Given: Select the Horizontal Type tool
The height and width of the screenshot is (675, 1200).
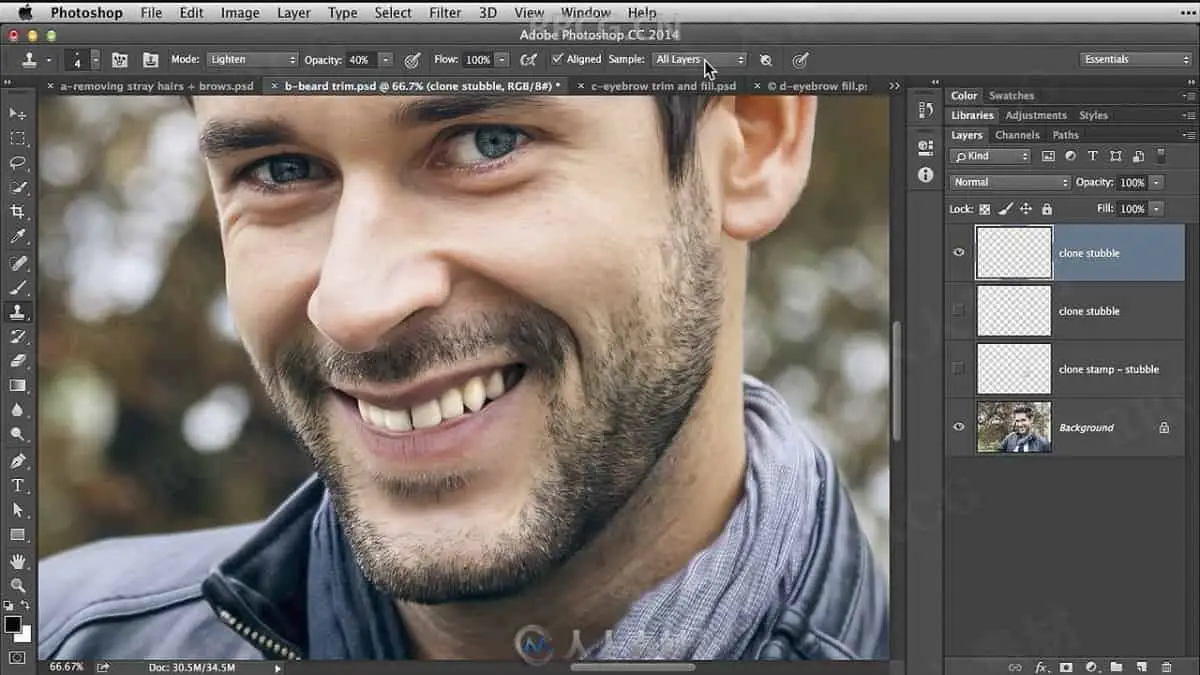Looking at the screenshot, I should 18,485.
